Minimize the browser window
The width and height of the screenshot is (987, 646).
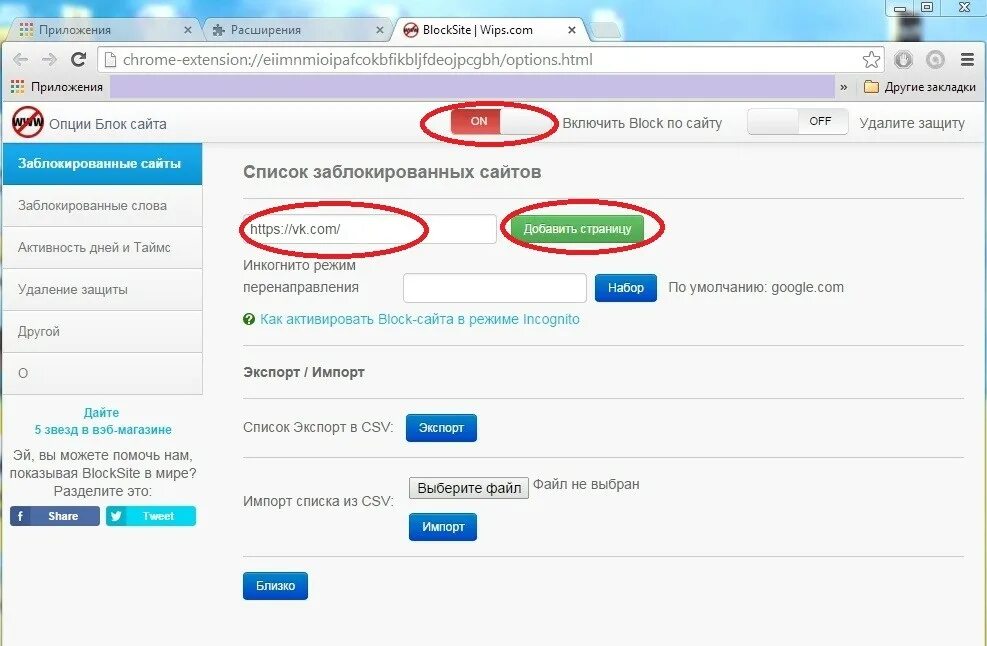tap(900, 8)
